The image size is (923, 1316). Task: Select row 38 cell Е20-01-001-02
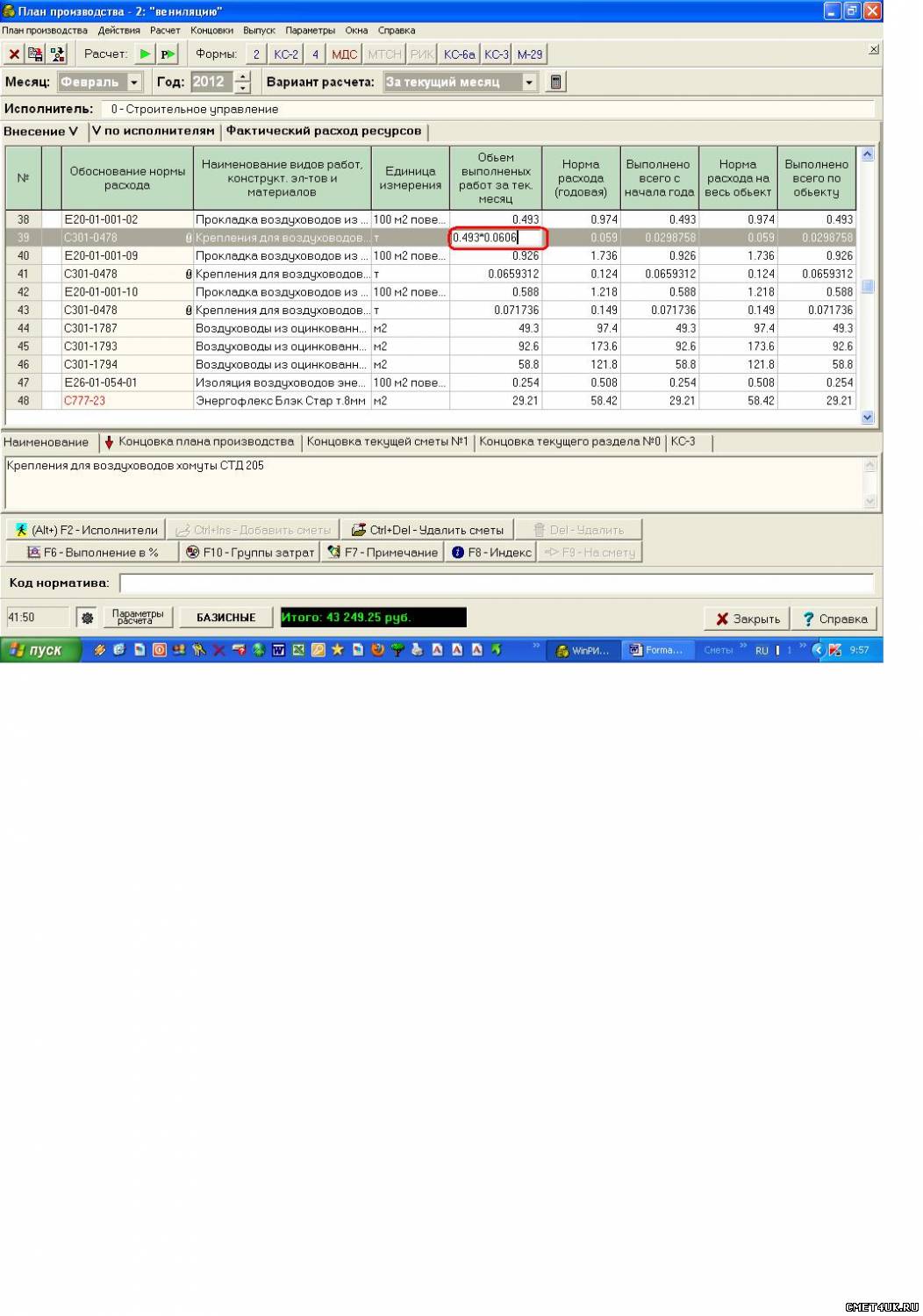pos(127,219)
